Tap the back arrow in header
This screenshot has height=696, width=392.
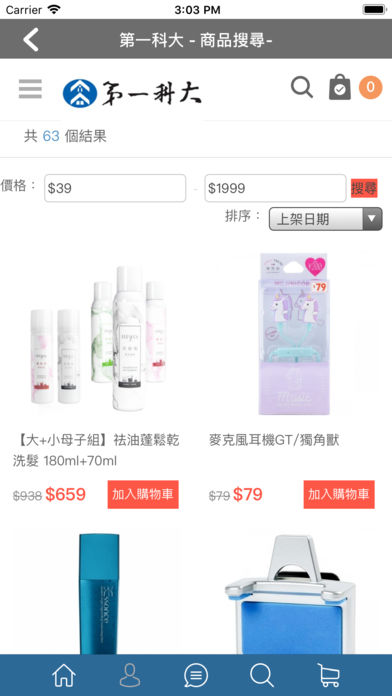click(x=31, y=39)
